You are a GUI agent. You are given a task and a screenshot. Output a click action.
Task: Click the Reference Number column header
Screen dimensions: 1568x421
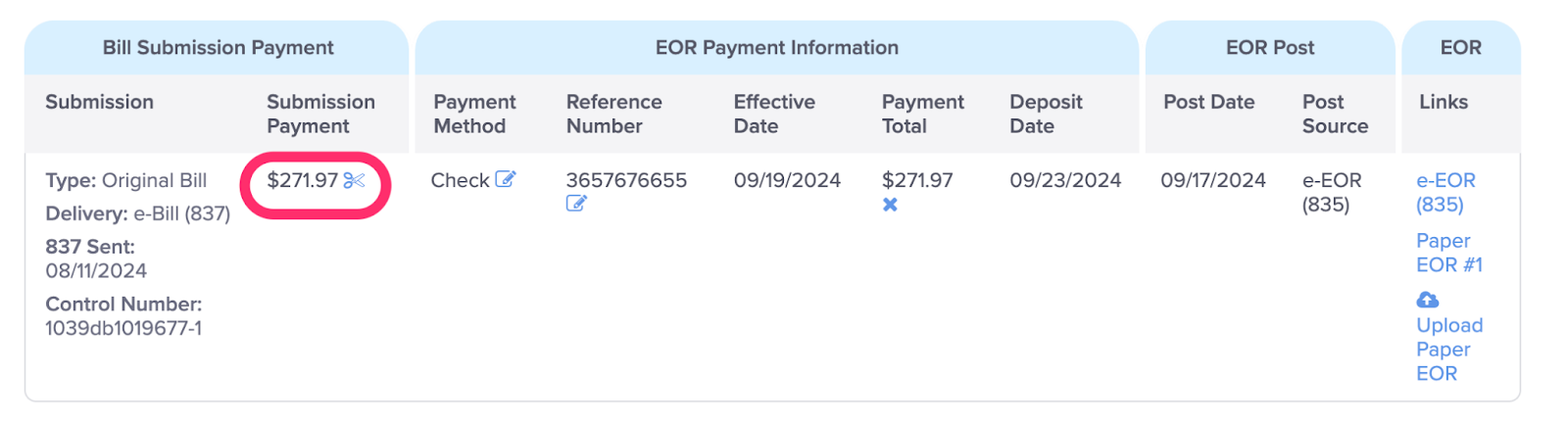pos(614,114)
